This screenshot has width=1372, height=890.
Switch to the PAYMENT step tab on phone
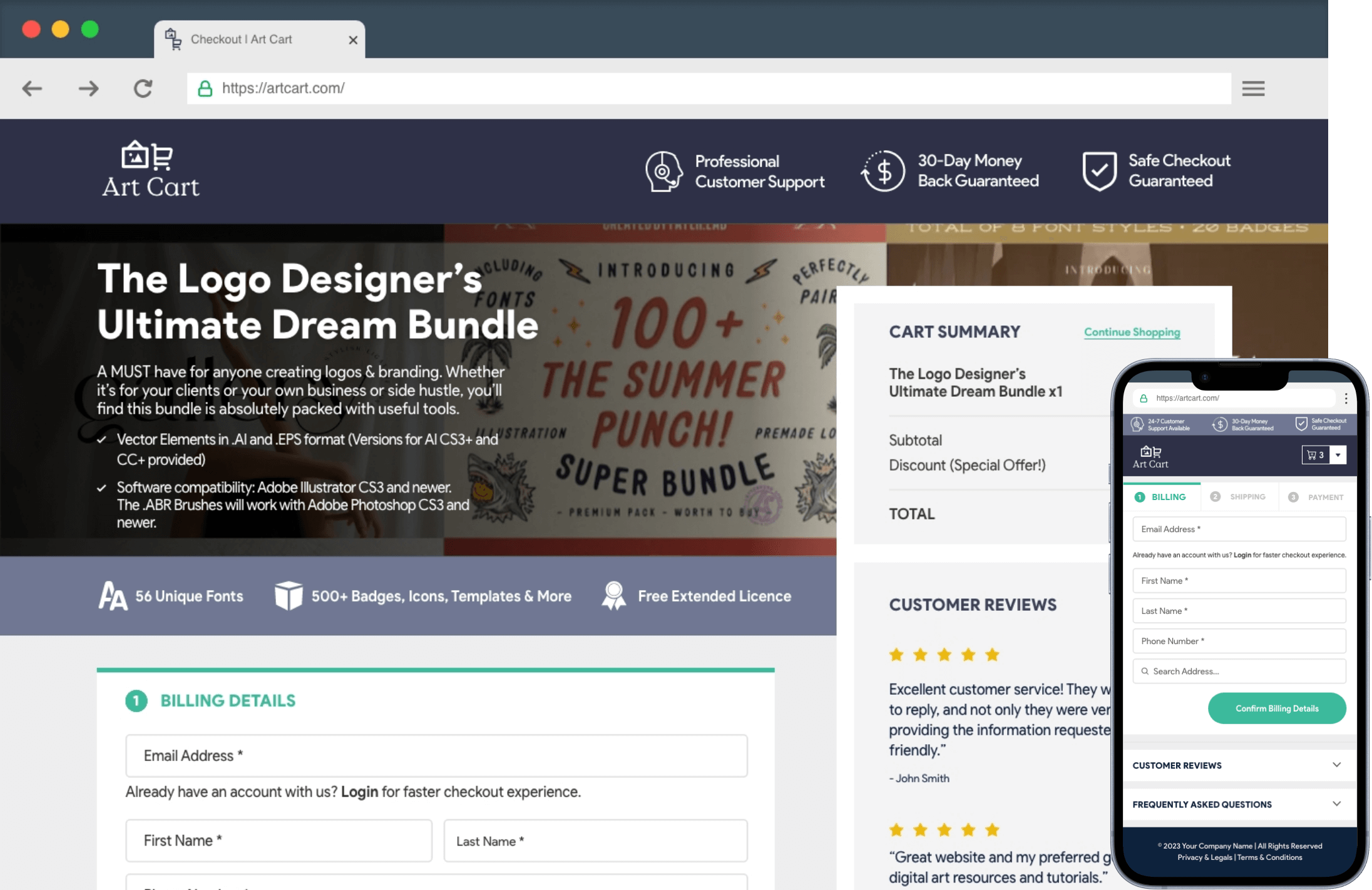(1318, 497)
